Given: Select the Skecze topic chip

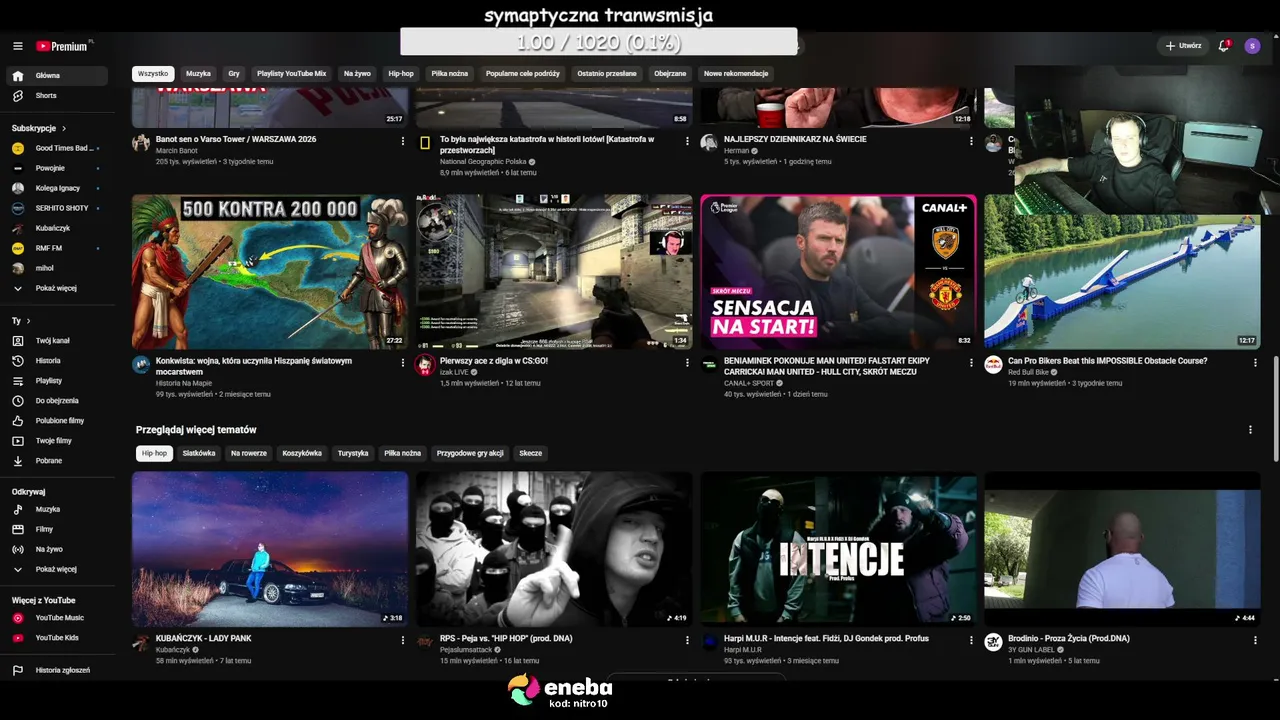Looking at the screenshot, I should coord(531,454).
